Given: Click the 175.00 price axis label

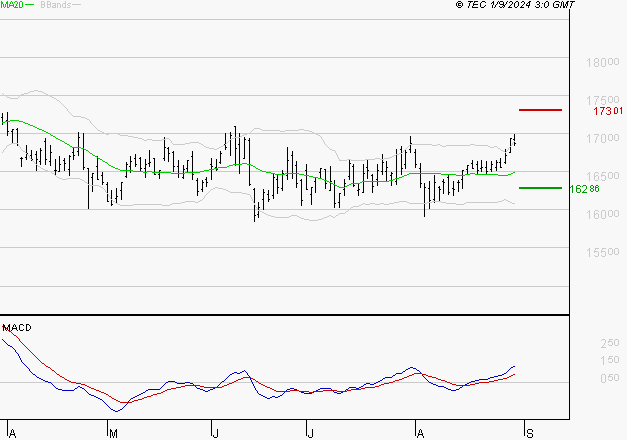Looking at the screenshot, I should 603,100.
